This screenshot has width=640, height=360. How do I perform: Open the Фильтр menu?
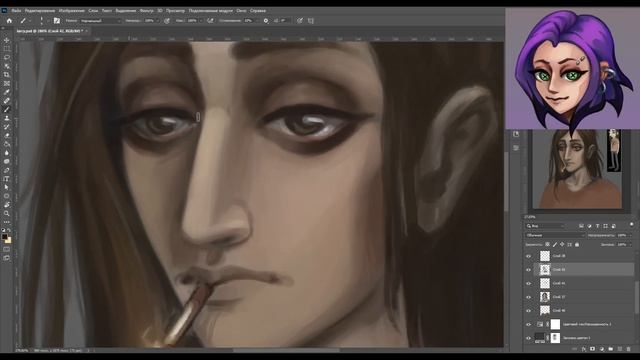point(147,11)
